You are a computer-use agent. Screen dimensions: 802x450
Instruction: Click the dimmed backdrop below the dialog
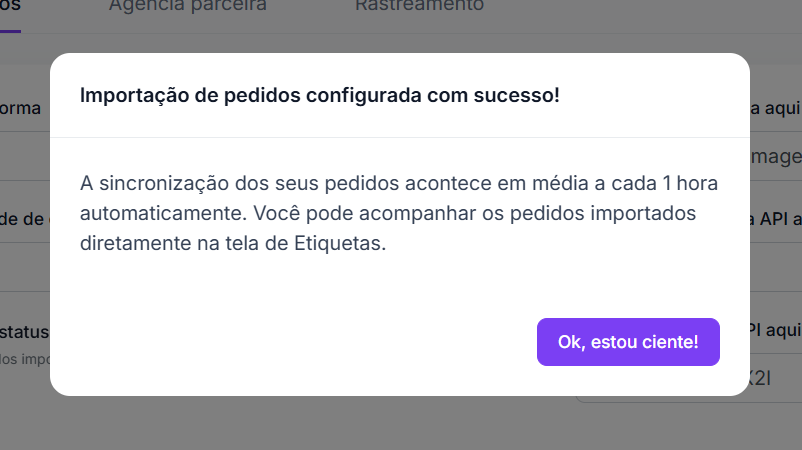401,423
